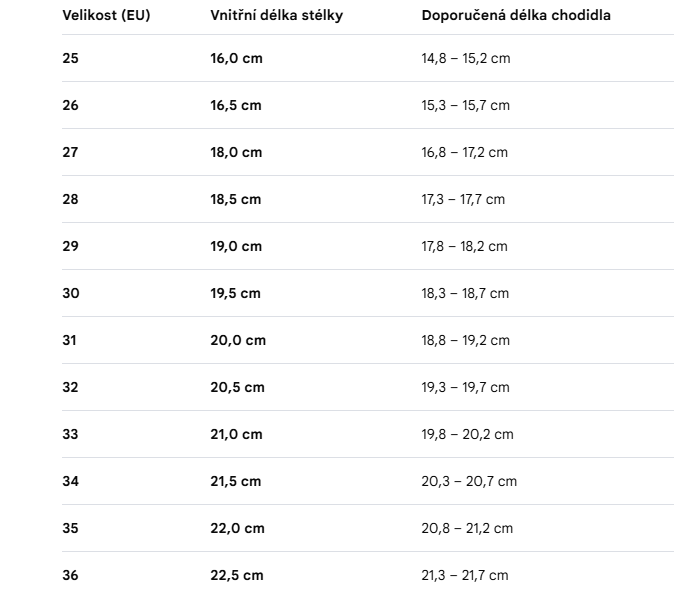Click the 18,3 – 18,7 cm foot length

465,293
